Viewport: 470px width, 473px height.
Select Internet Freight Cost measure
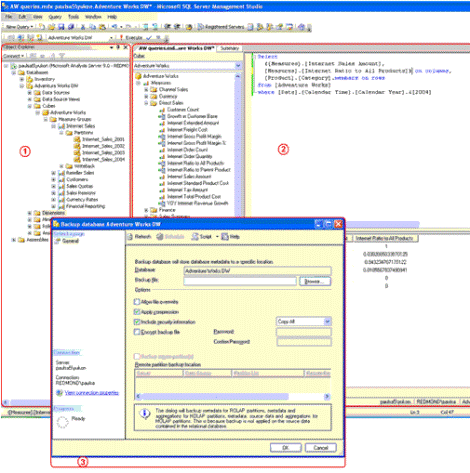coord(187,129)
